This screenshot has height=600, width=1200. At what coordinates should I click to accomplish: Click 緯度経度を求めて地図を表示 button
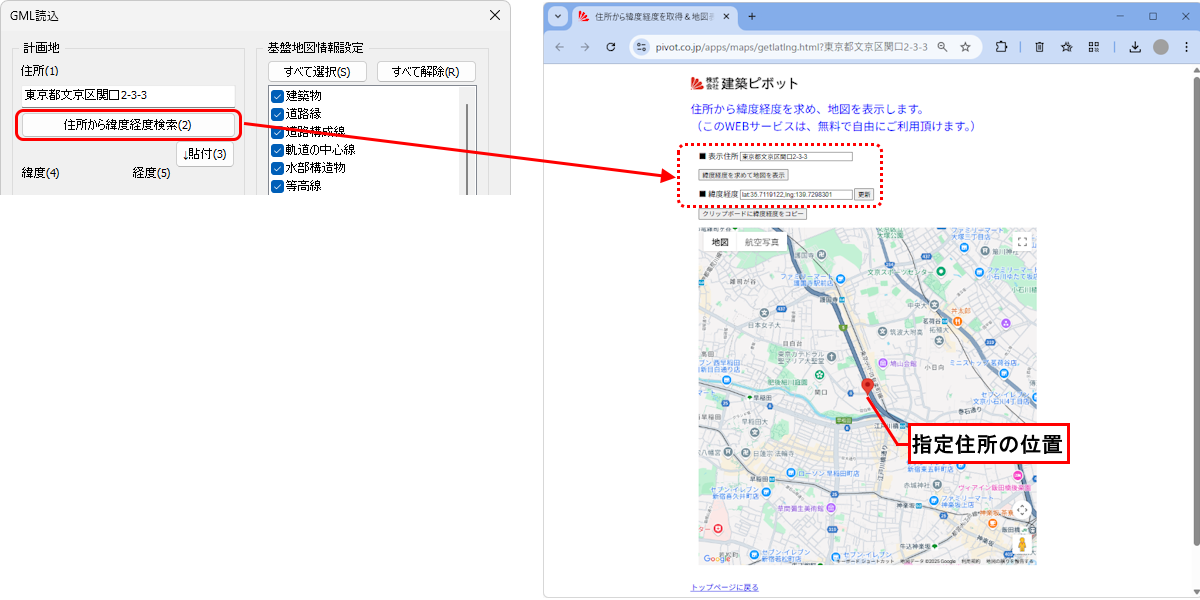pyautogui.click(x=743, y=174)
